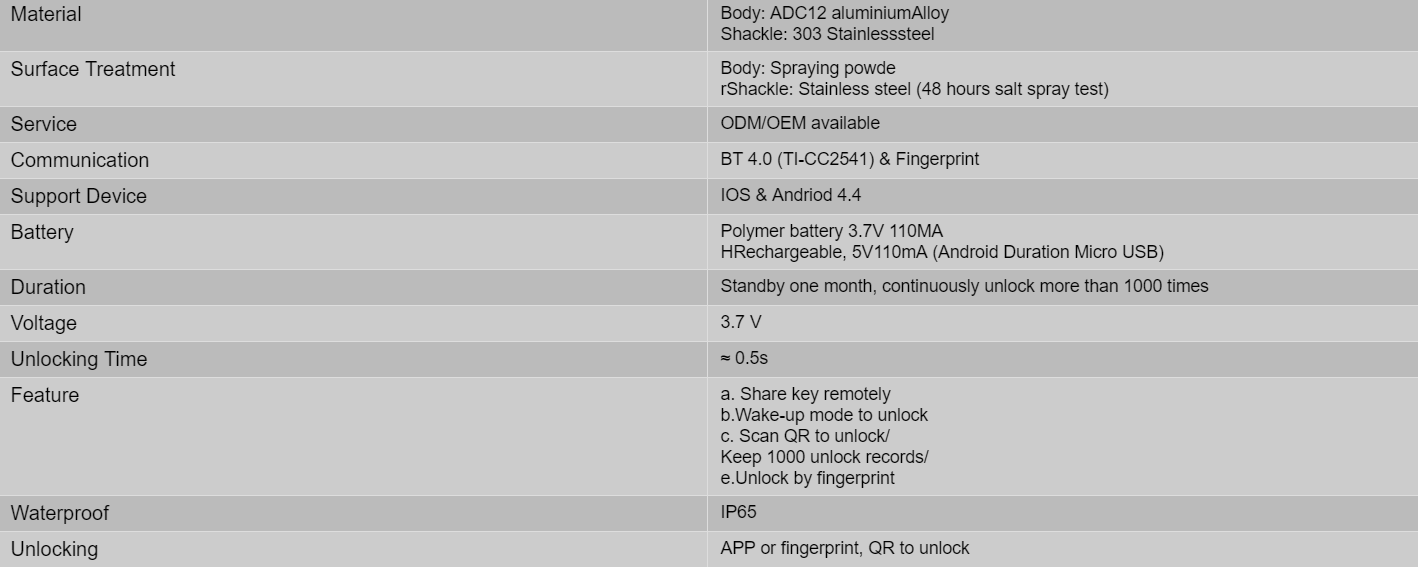
Task: Select the IOS & Andriod 4.4 text
Action: (790, 195)
